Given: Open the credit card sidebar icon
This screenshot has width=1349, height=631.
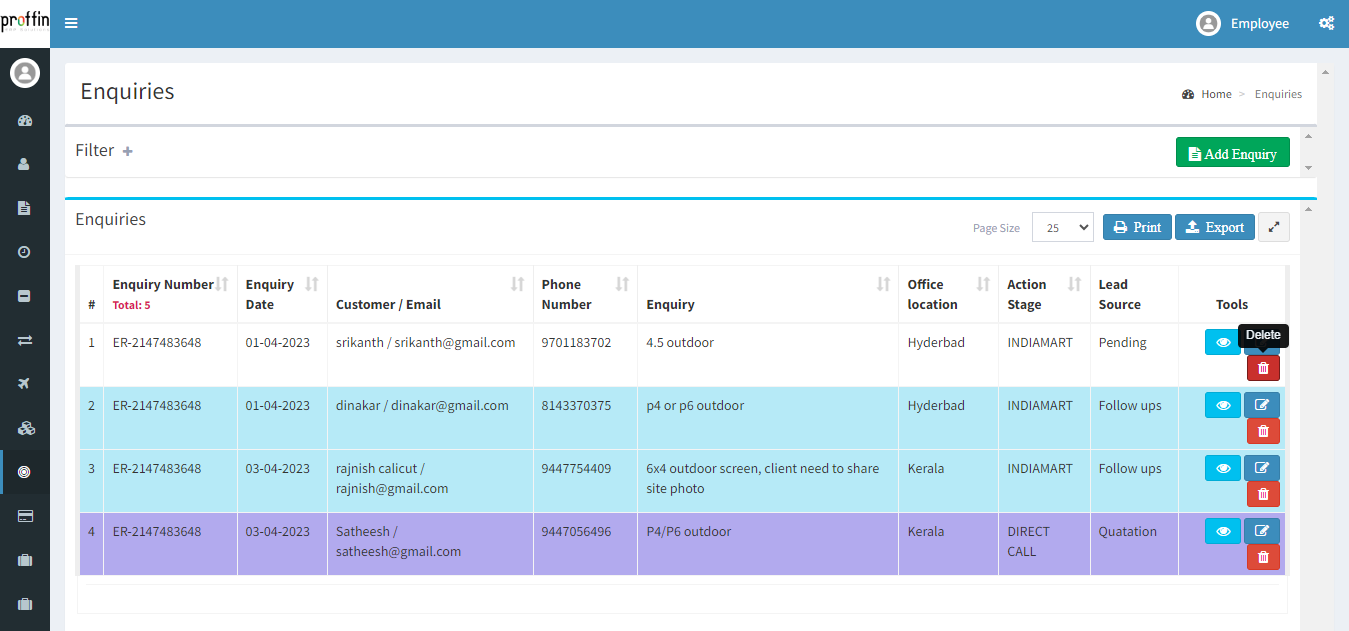Looking at the screenshot, I should pos(25,516).
